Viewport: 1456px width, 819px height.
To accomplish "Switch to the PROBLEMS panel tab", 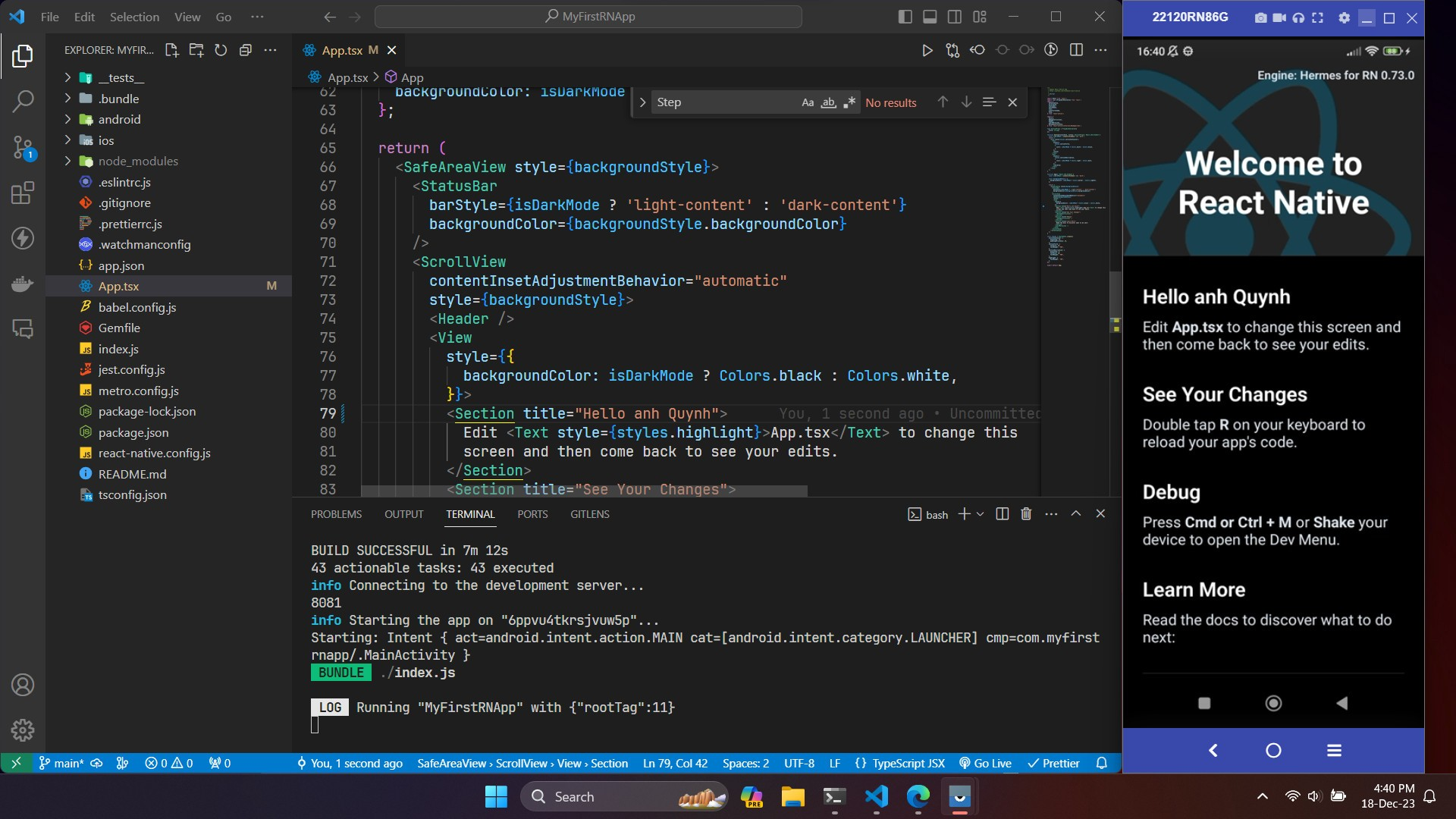I will (336, 514).
